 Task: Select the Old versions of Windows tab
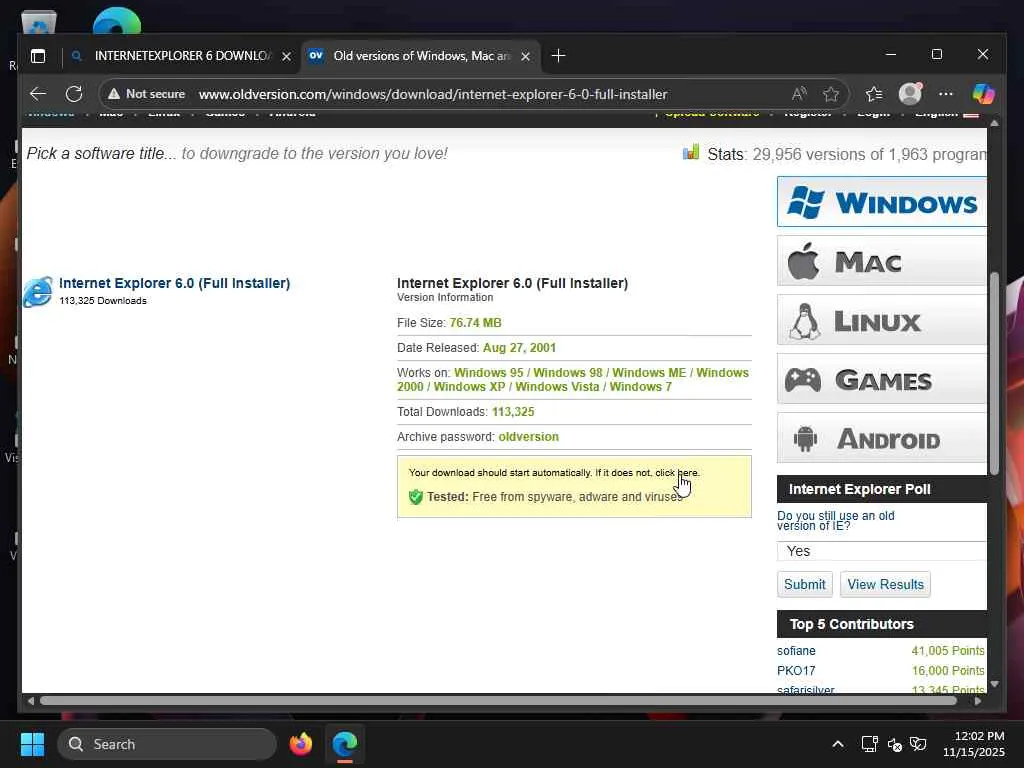click(x=421, y=56)
